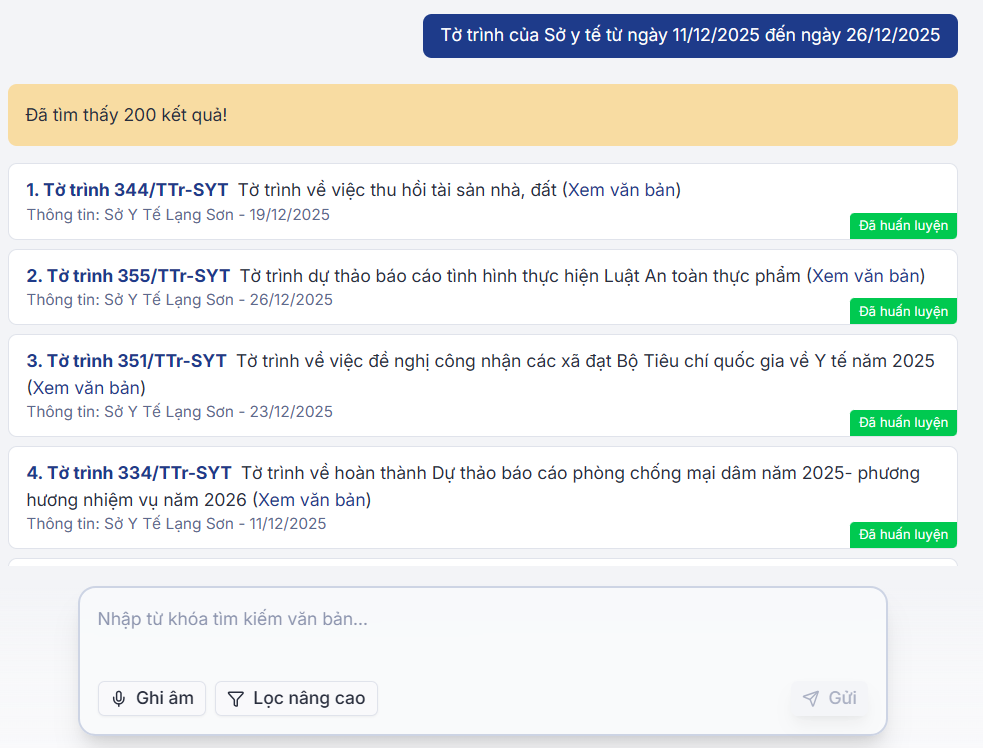The width and height of the screenshot is (983, 748).
Task: Open Tờ trình 355/TTr-SYT document title
Action: (129, 276)
